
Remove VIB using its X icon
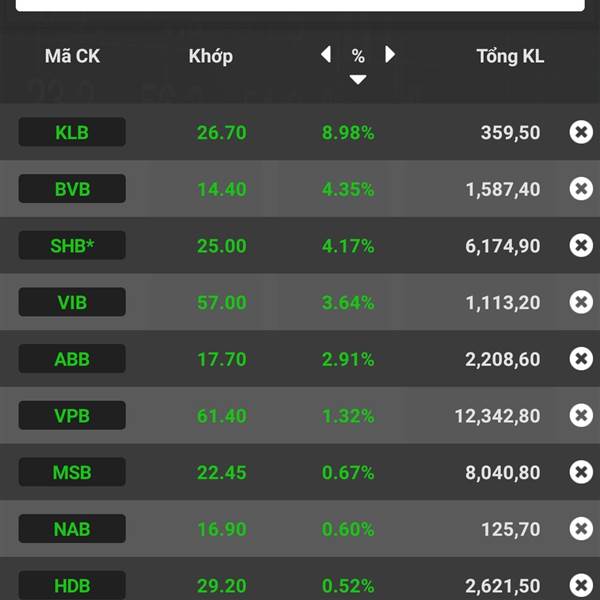(x=581, y=302)
